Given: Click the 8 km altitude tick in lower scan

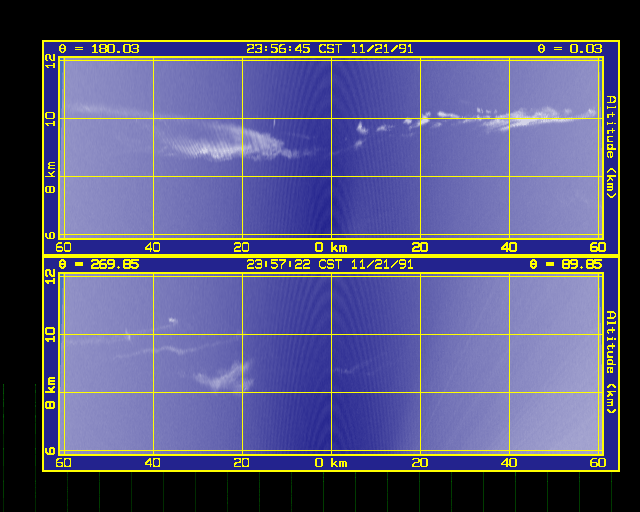Looking at the screenshot, I should [51, 392].
